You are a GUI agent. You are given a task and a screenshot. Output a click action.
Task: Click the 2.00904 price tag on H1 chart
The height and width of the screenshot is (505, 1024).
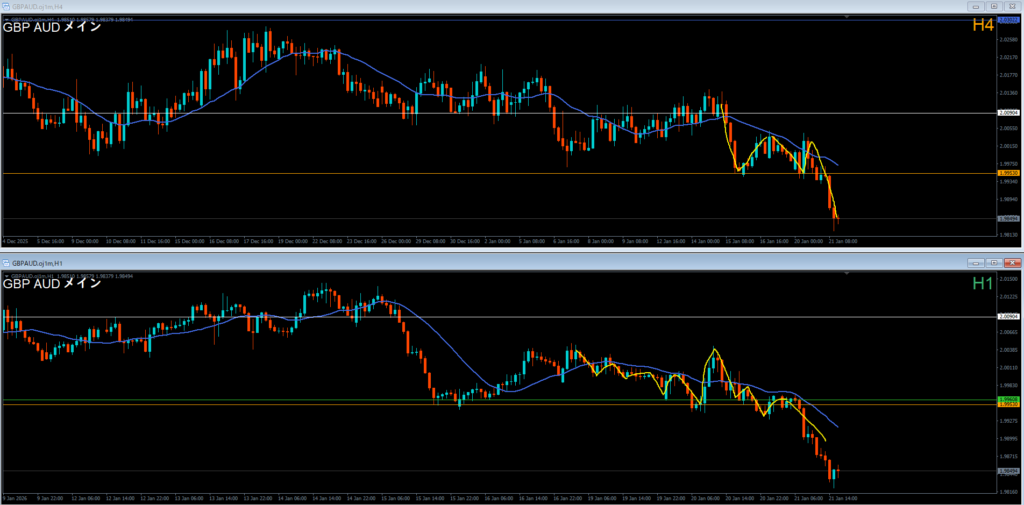1008,318
